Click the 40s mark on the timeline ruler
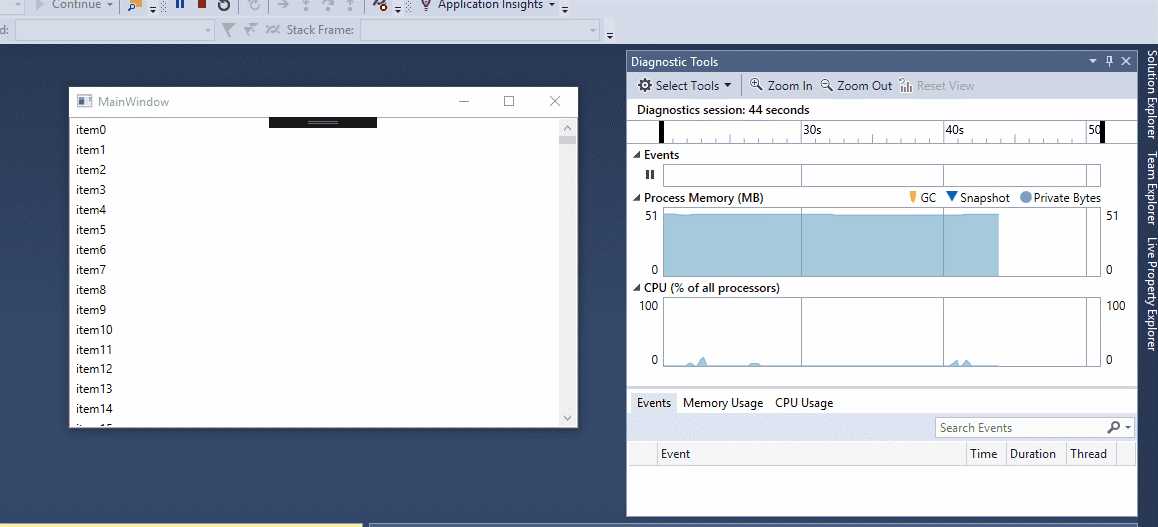The image size is (1158, 527). (954, 129)
